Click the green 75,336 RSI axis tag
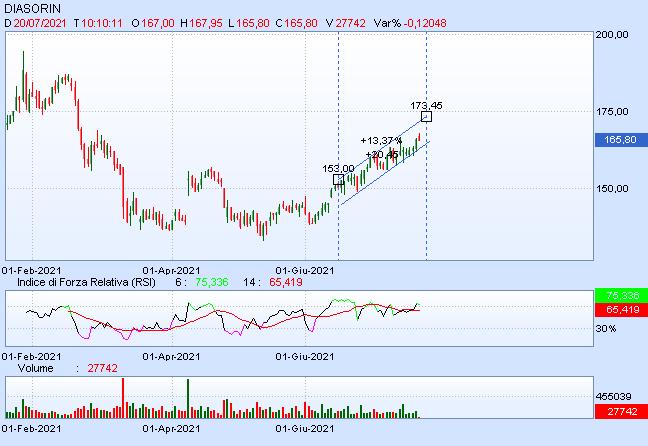The height and width of the screenshot is (446, 648). [622, 296]
